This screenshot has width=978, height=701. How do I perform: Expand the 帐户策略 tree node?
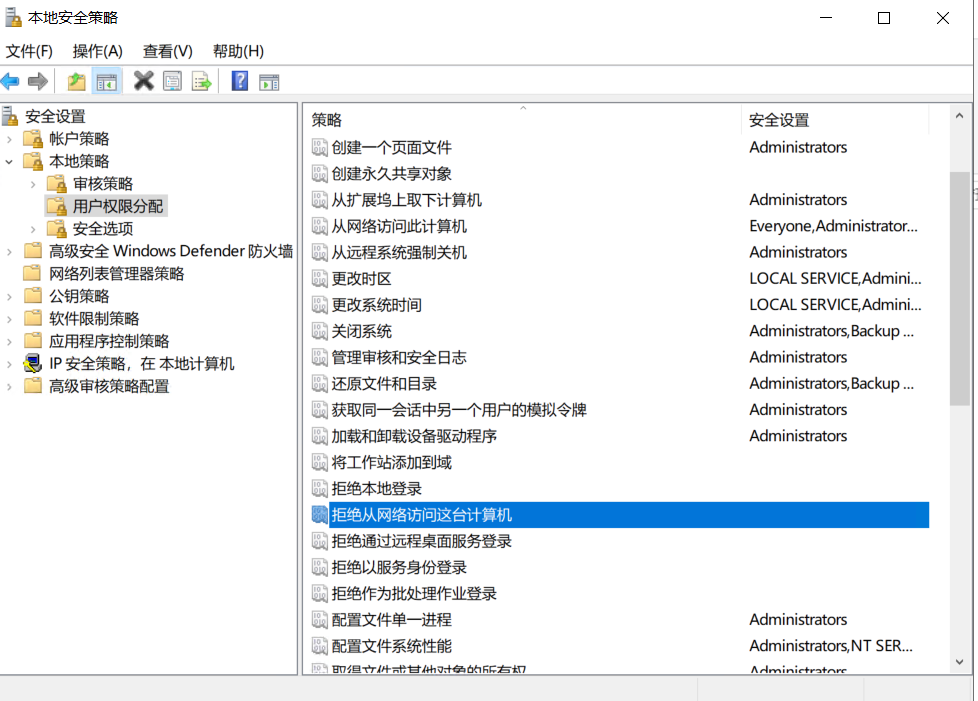10,139
